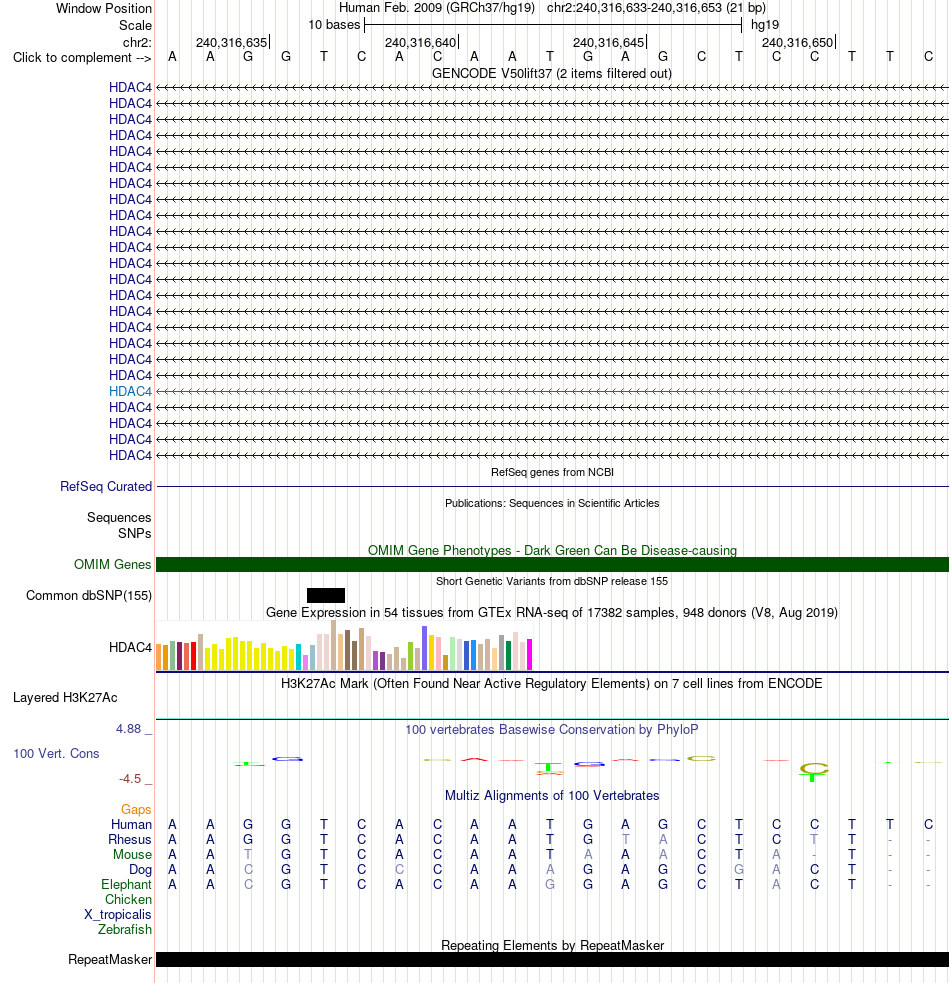Click the chr2: base position label

tap(137, 43)
